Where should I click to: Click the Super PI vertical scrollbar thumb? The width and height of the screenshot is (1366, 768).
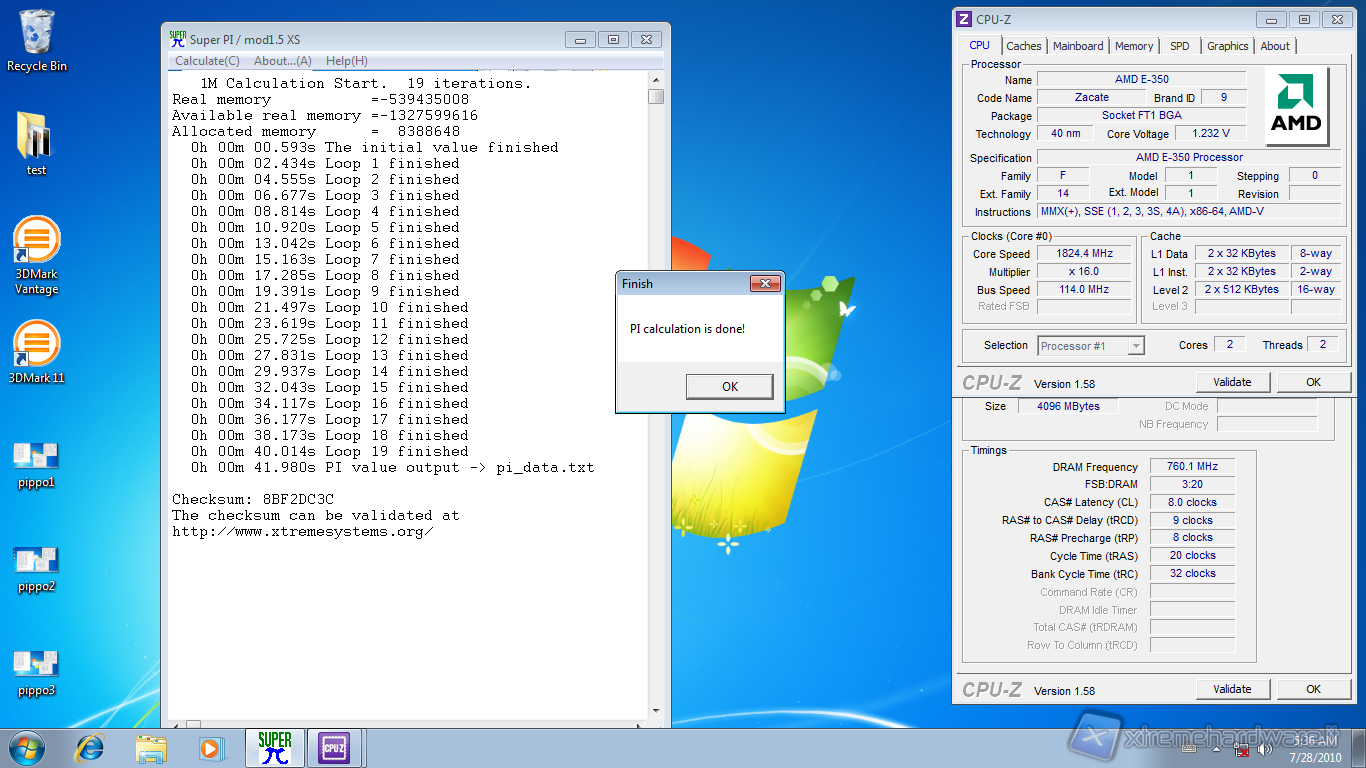pos(656,97)
